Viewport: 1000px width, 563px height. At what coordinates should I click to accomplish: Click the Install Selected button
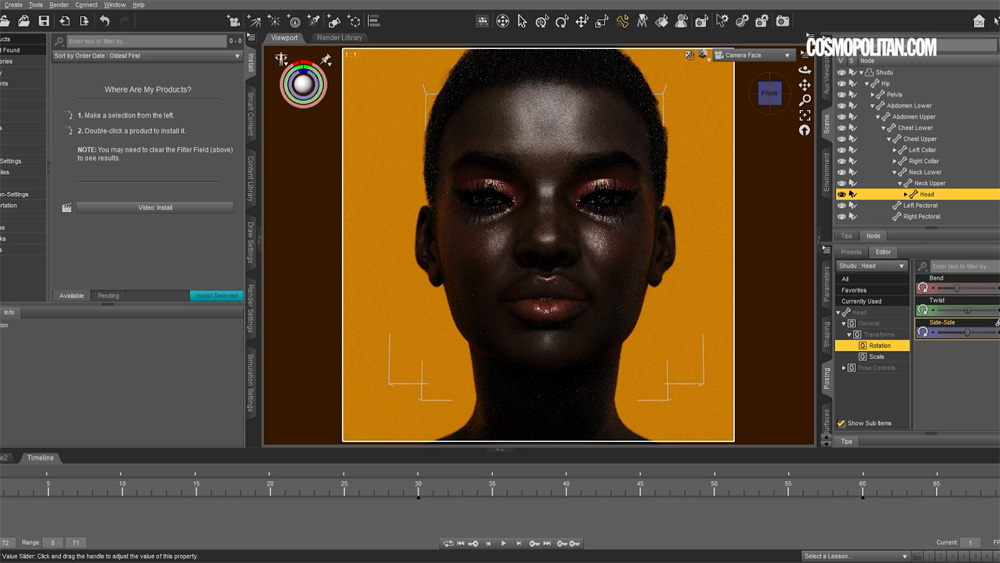[x=216, y=296]
